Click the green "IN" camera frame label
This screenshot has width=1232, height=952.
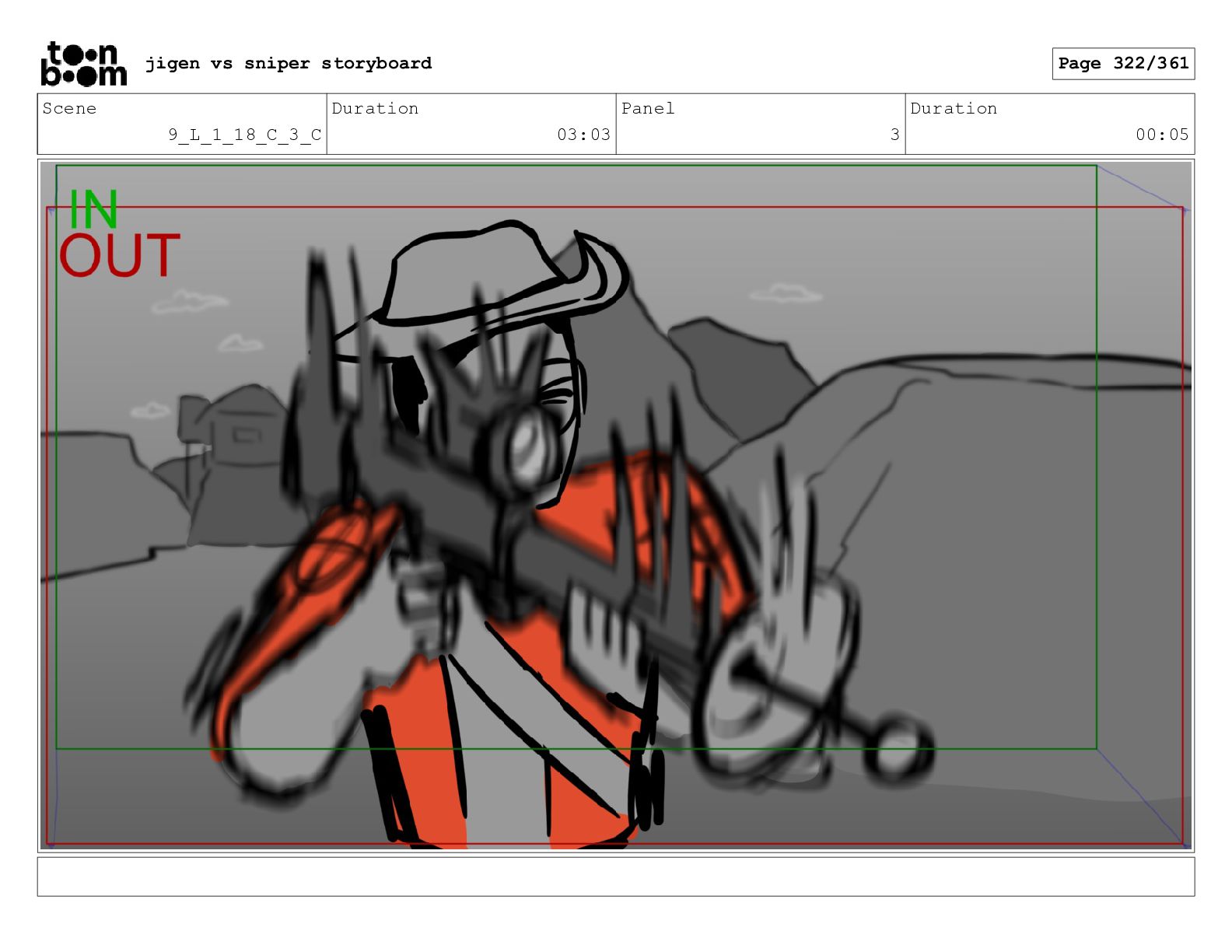pyautogui.click(x=93, y=208)
